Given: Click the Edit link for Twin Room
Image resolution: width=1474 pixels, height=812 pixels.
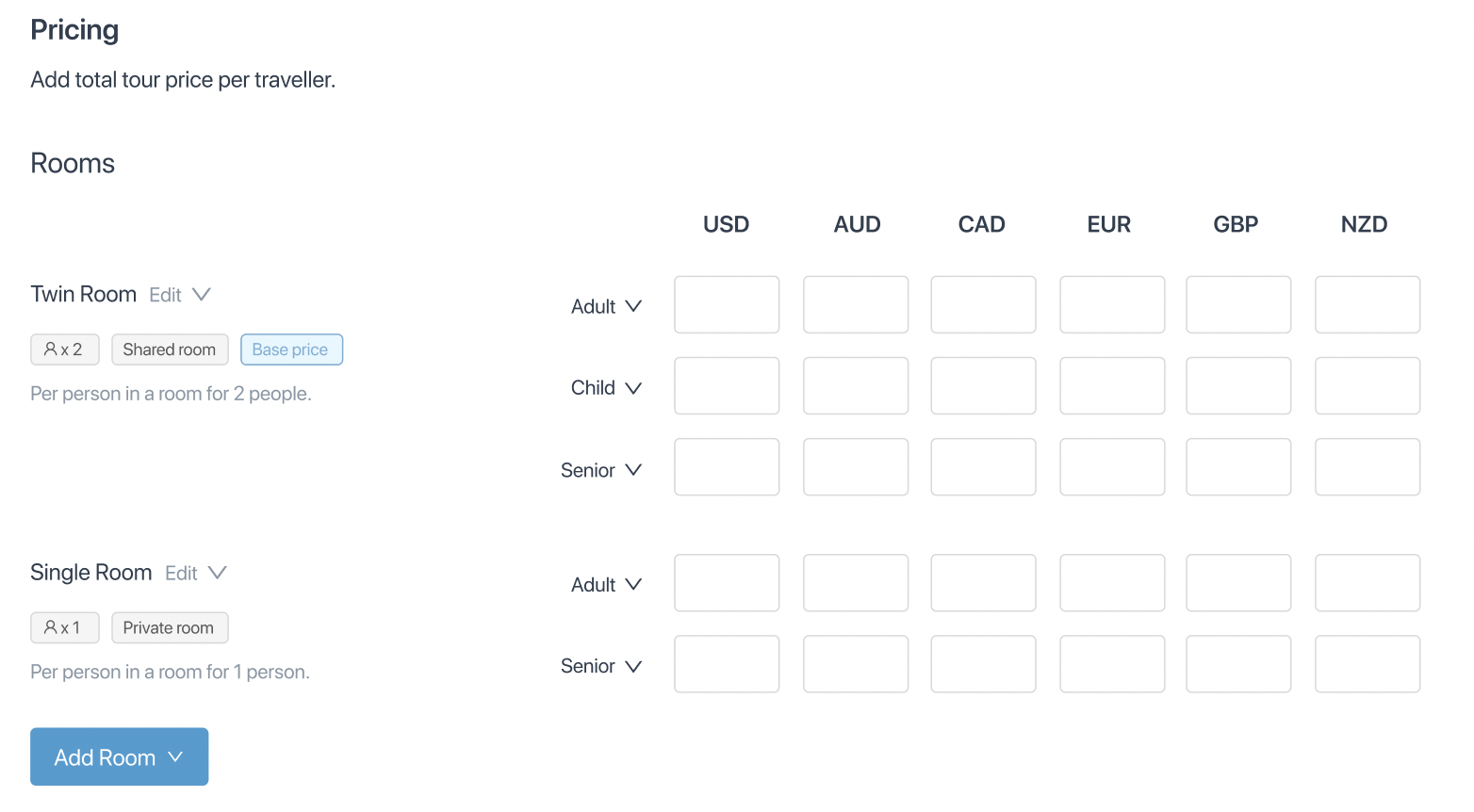Looking at the screenshot, I should coord(165,294).
